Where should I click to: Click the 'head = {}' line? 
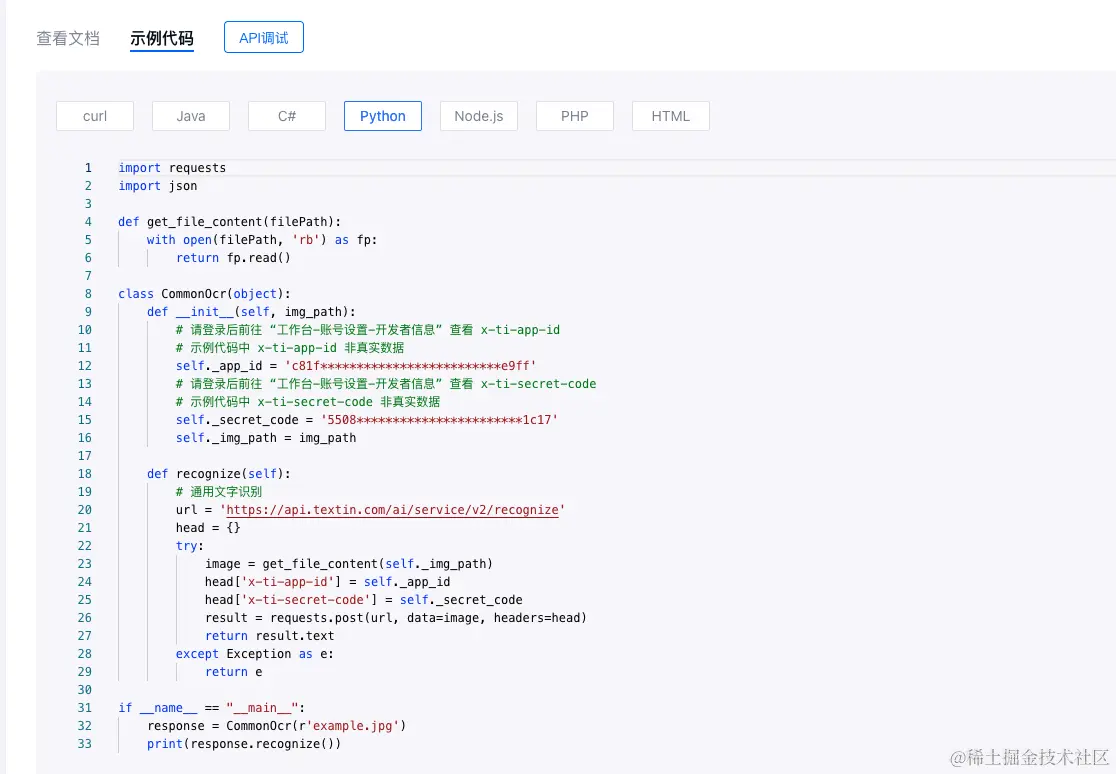point(209,528)
